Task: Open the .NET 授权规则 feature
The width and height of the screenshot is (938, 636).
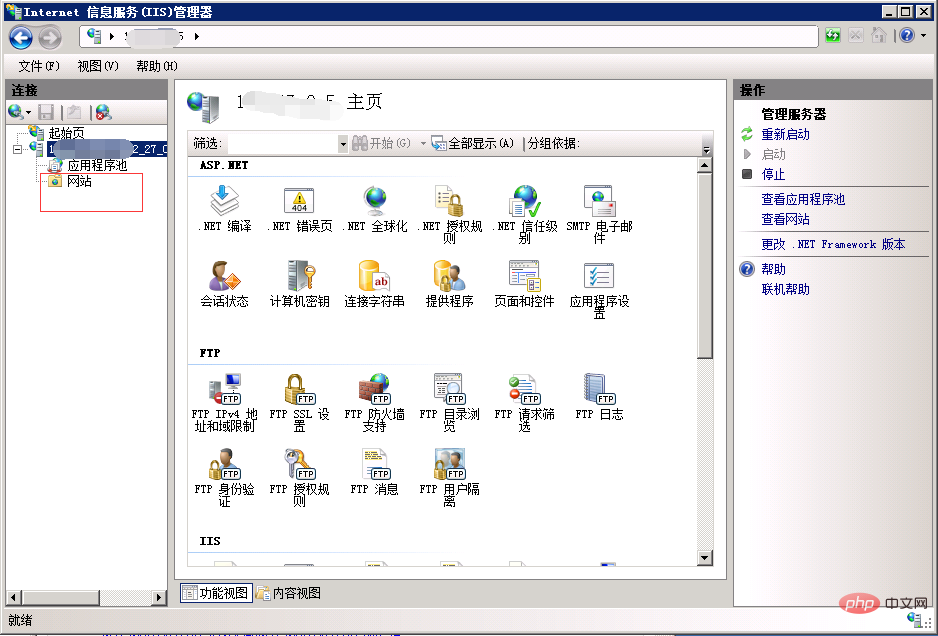Action: [449, 214]
